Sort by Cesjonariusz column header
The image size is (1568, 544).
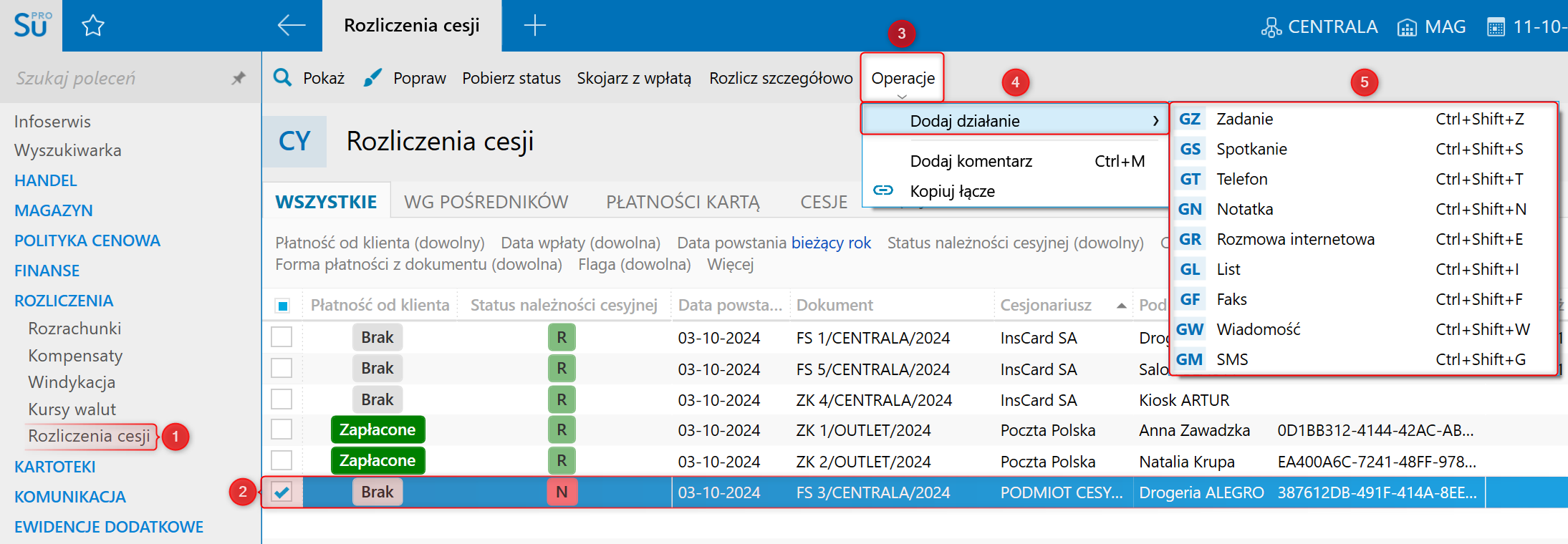(x=1046, y=305)
